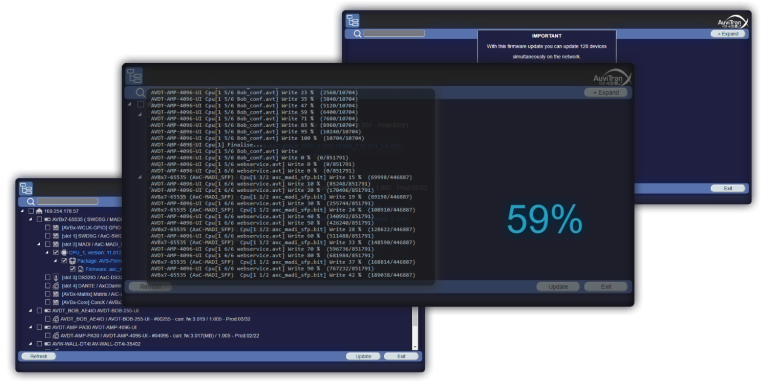Click the microphone icon of slot 3 DS32IO
Image resolution: width=768 pixels, height=384 pixels.
tap(56, 277)
